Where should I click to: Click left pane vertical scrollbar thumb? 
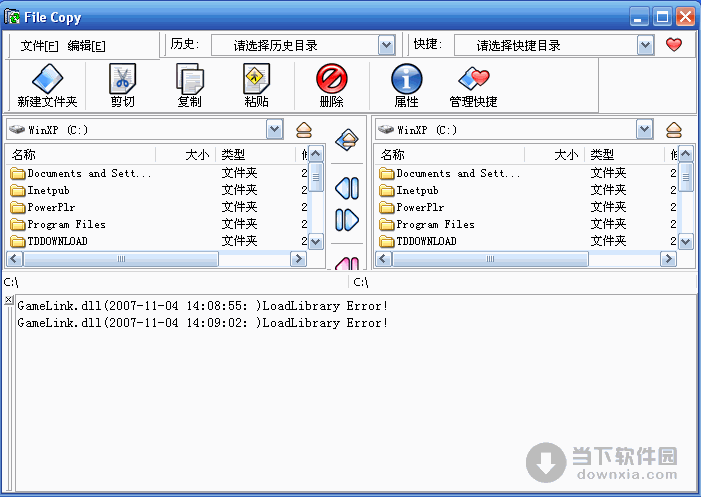[316, 177]
